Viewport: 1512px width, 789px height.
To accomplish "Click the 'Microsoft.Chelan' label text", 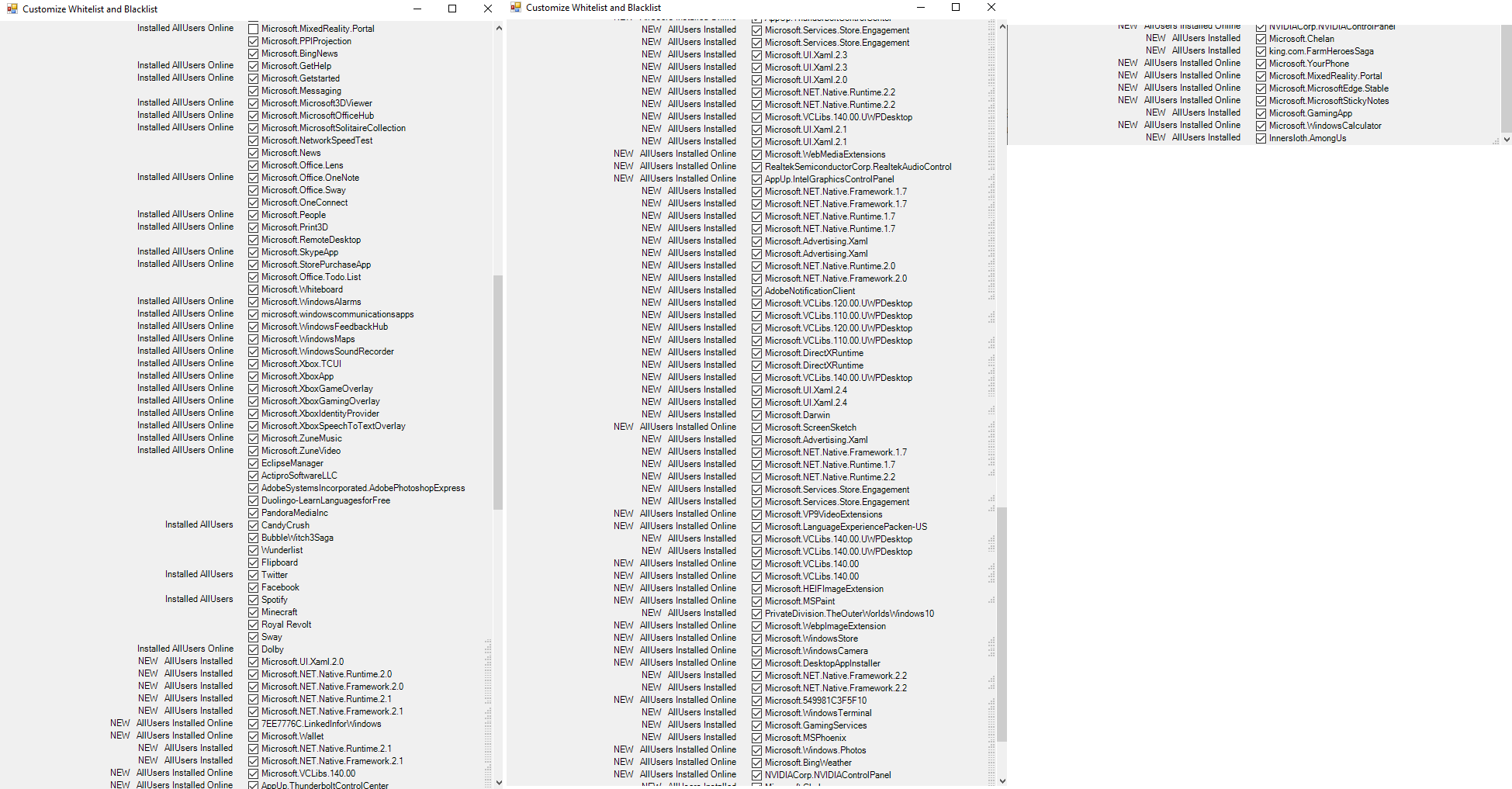I will click(x=1302, y=39).
